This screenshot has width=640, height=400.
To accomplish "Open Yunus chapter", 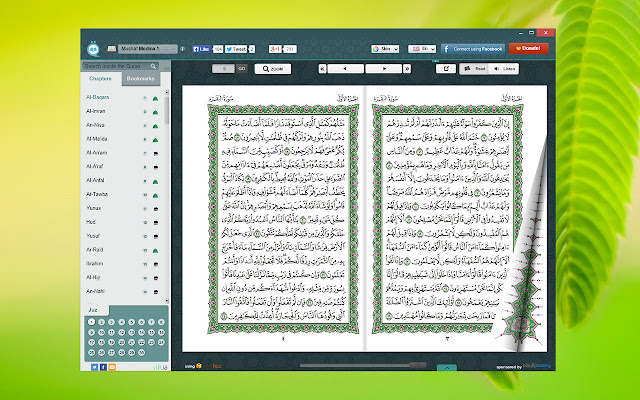I will click(93, 209).
